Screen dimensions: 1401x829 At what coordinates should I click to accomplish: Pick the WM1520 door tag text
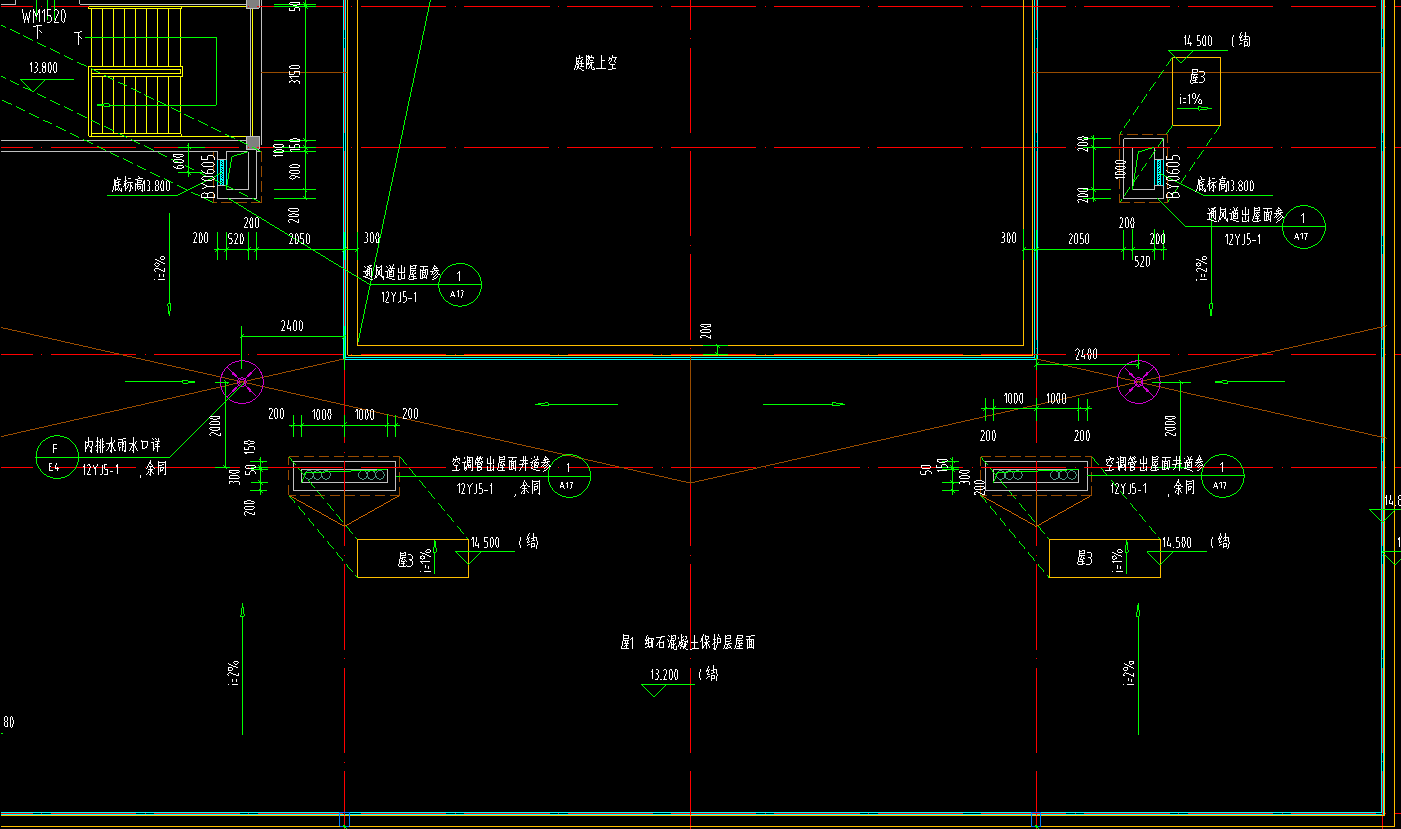[44, 17]
